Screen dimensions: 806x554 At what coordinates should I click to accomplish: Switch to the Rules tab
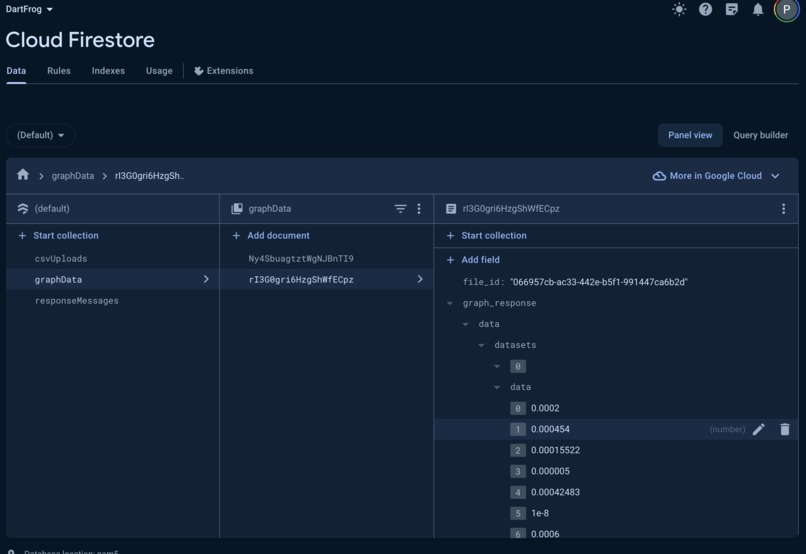click(59, 71)
